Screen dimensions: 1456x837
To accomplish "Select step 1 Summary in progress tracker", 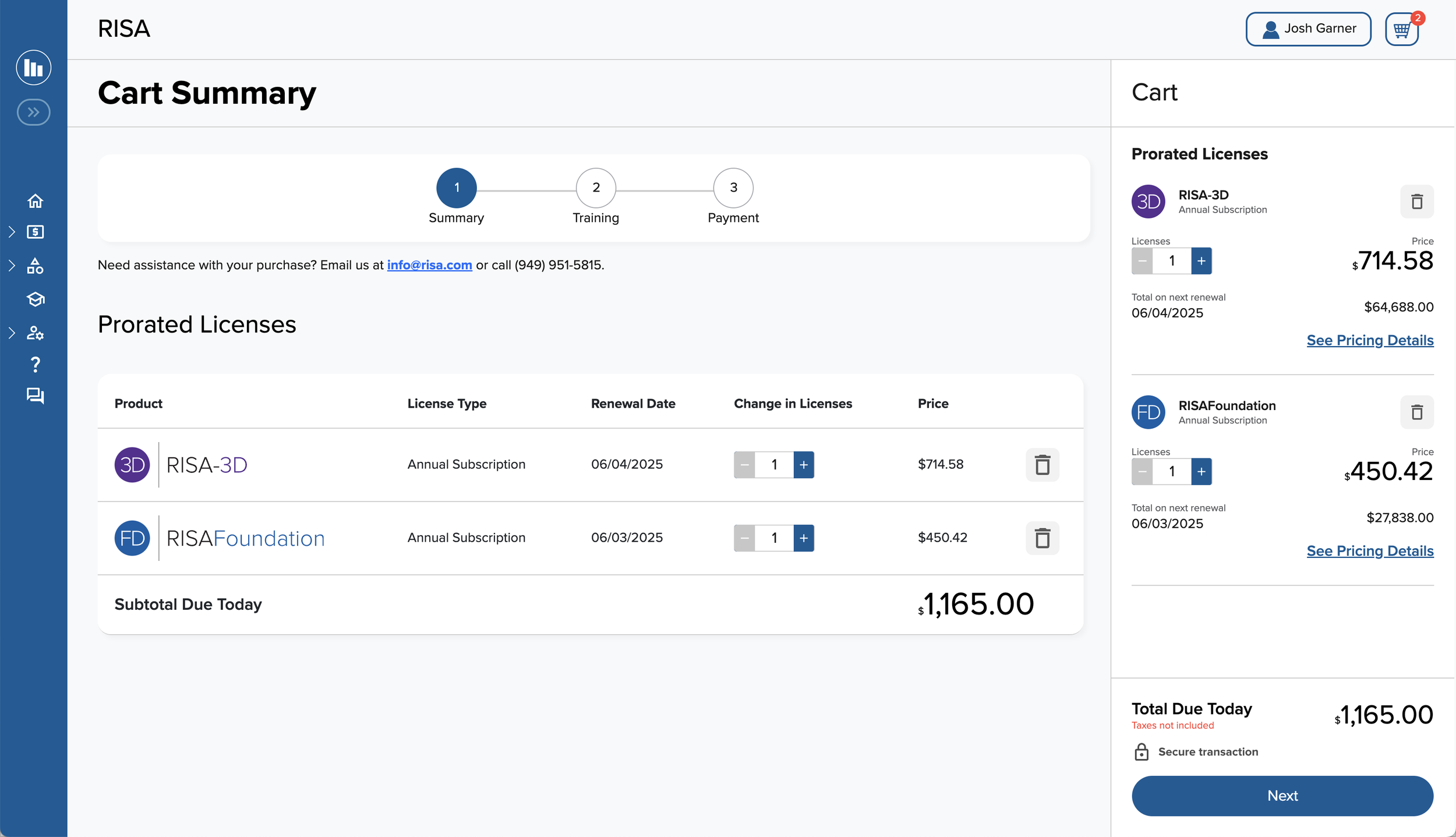I will point(457,188).
